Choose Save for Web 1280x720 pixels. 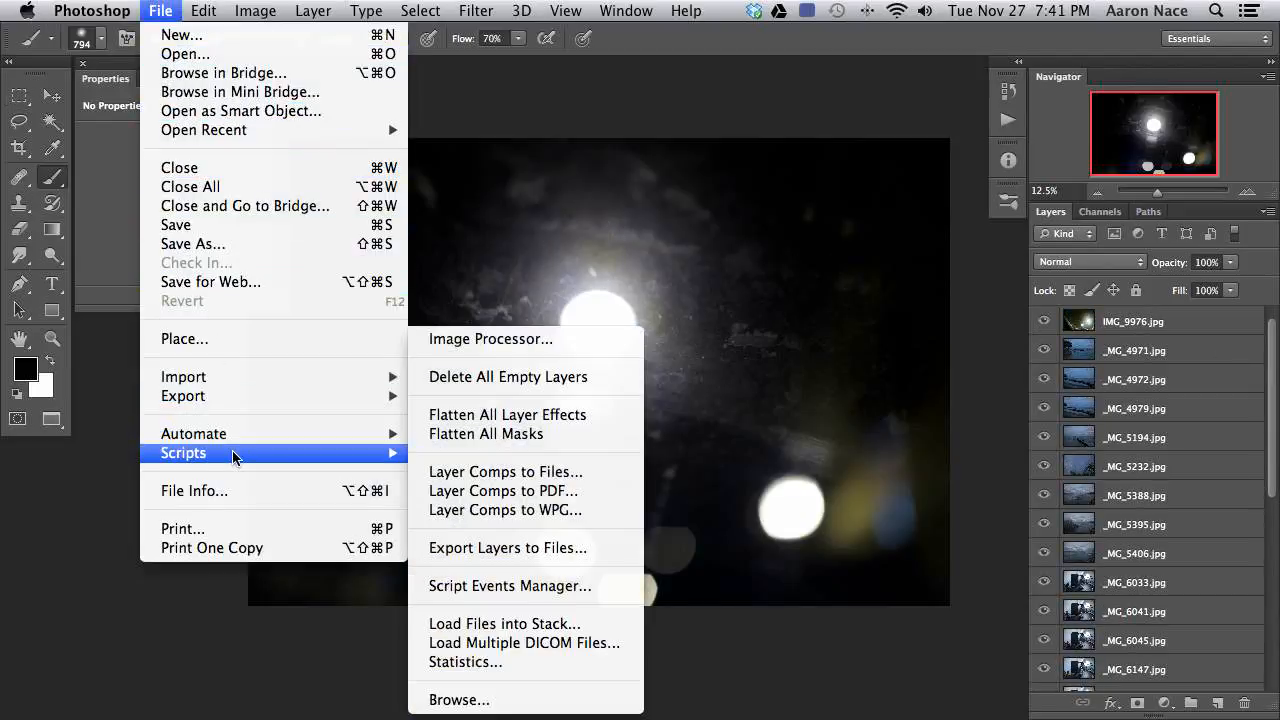(211, 282)
